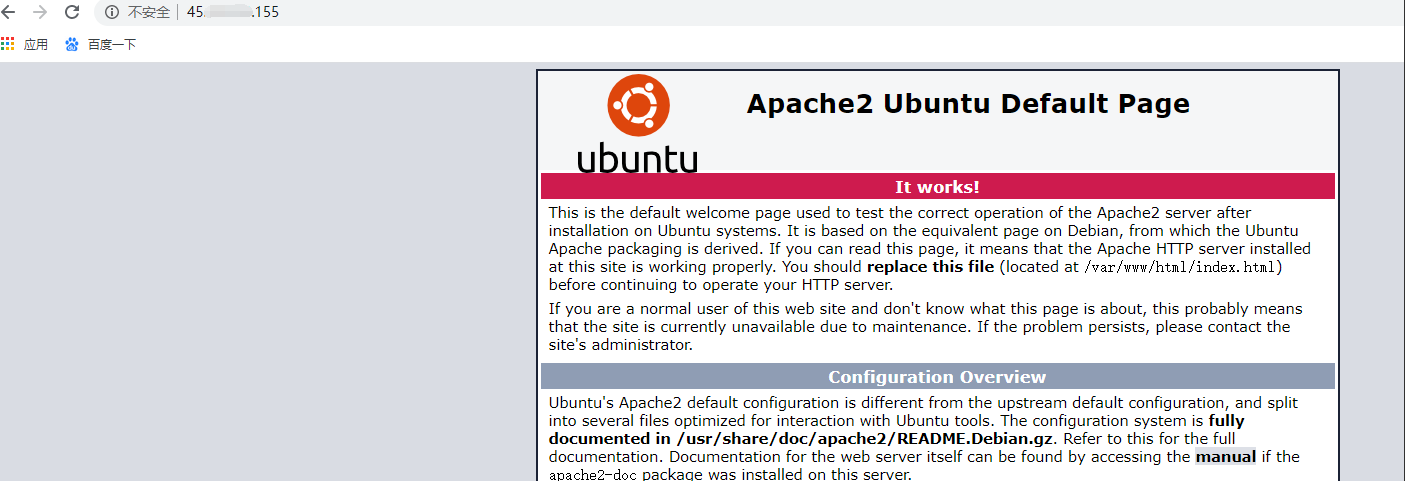Click the orange Ubuntu circle logo
Image resolution: width=1405 pixels, height=481 pixels.
point(638,106)
